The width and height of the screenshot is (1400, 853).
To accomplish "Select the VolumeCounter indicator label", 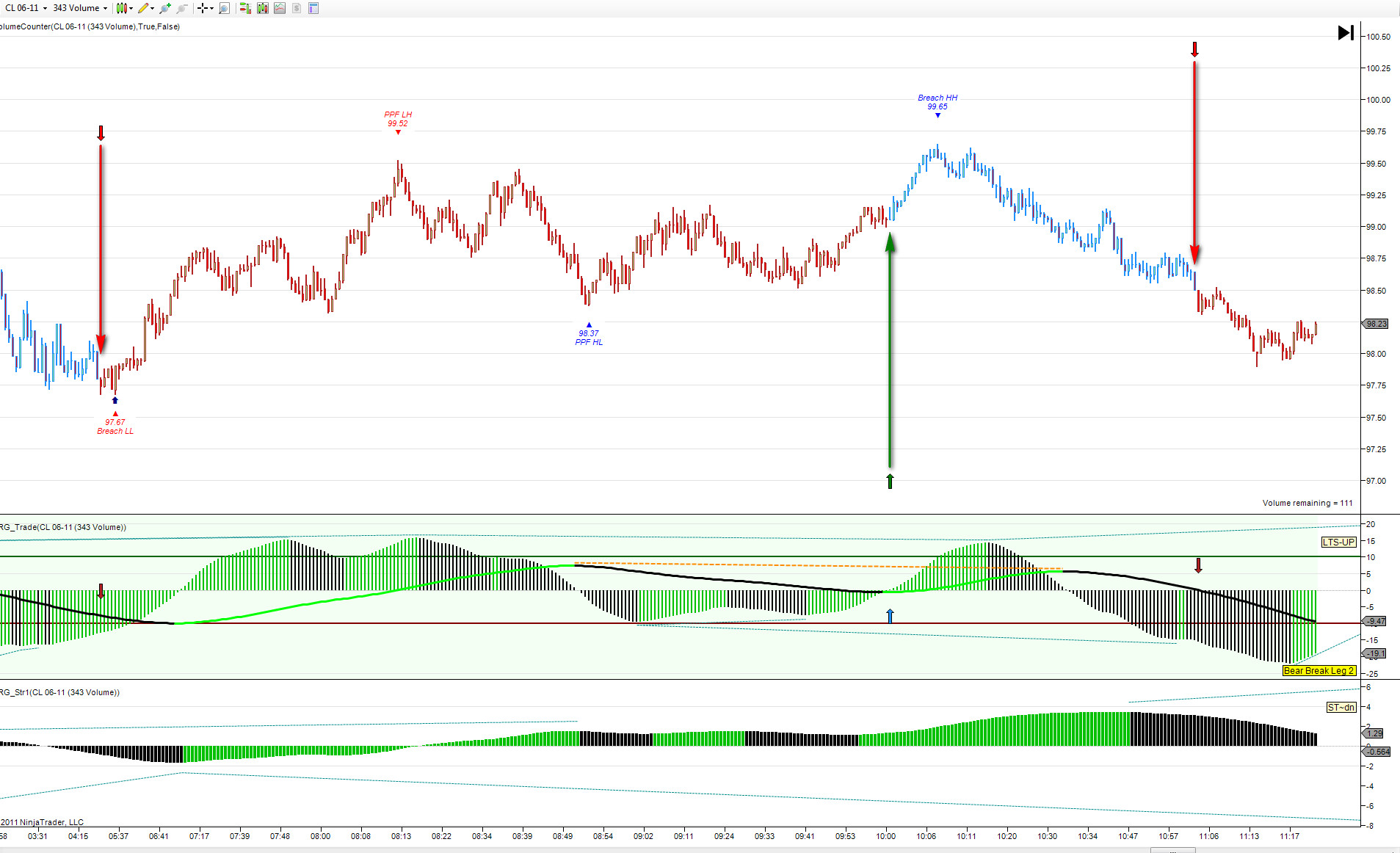I will tap(90, 26).
